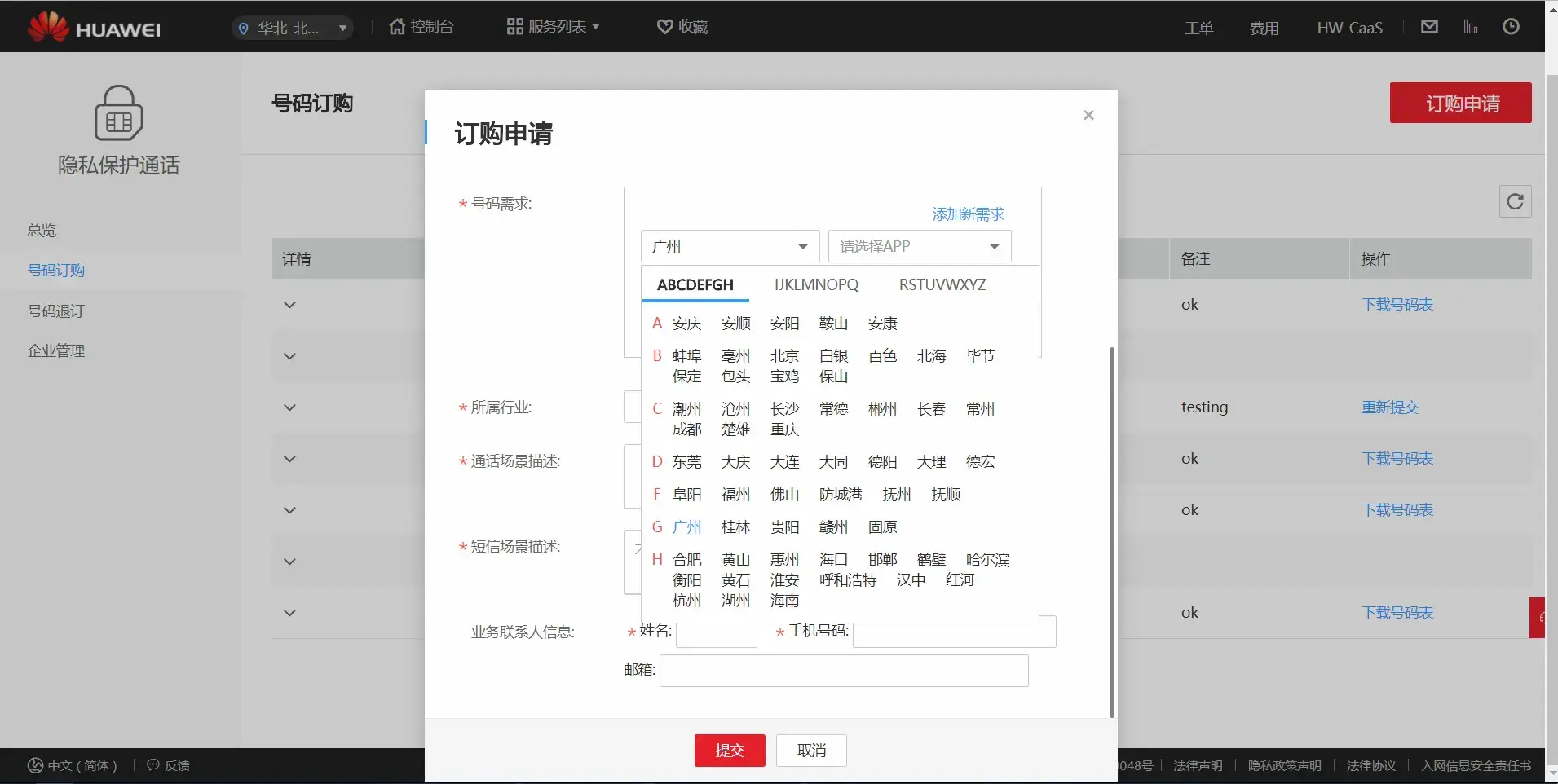Expand the first row details chevron
This screenshot has height=784, width=1558.
[x=289, y=305]
